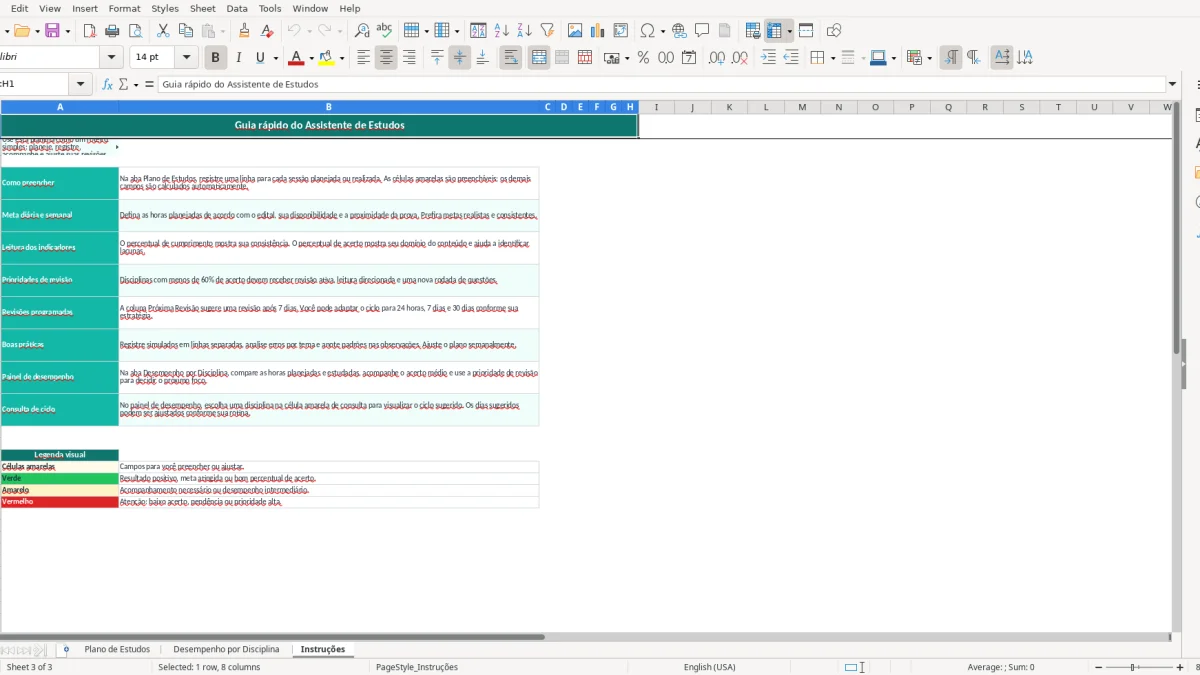Screen dimensions: 1200x675
Task: Expand the Name Box dropdown
Action: [x=80, y=85]
